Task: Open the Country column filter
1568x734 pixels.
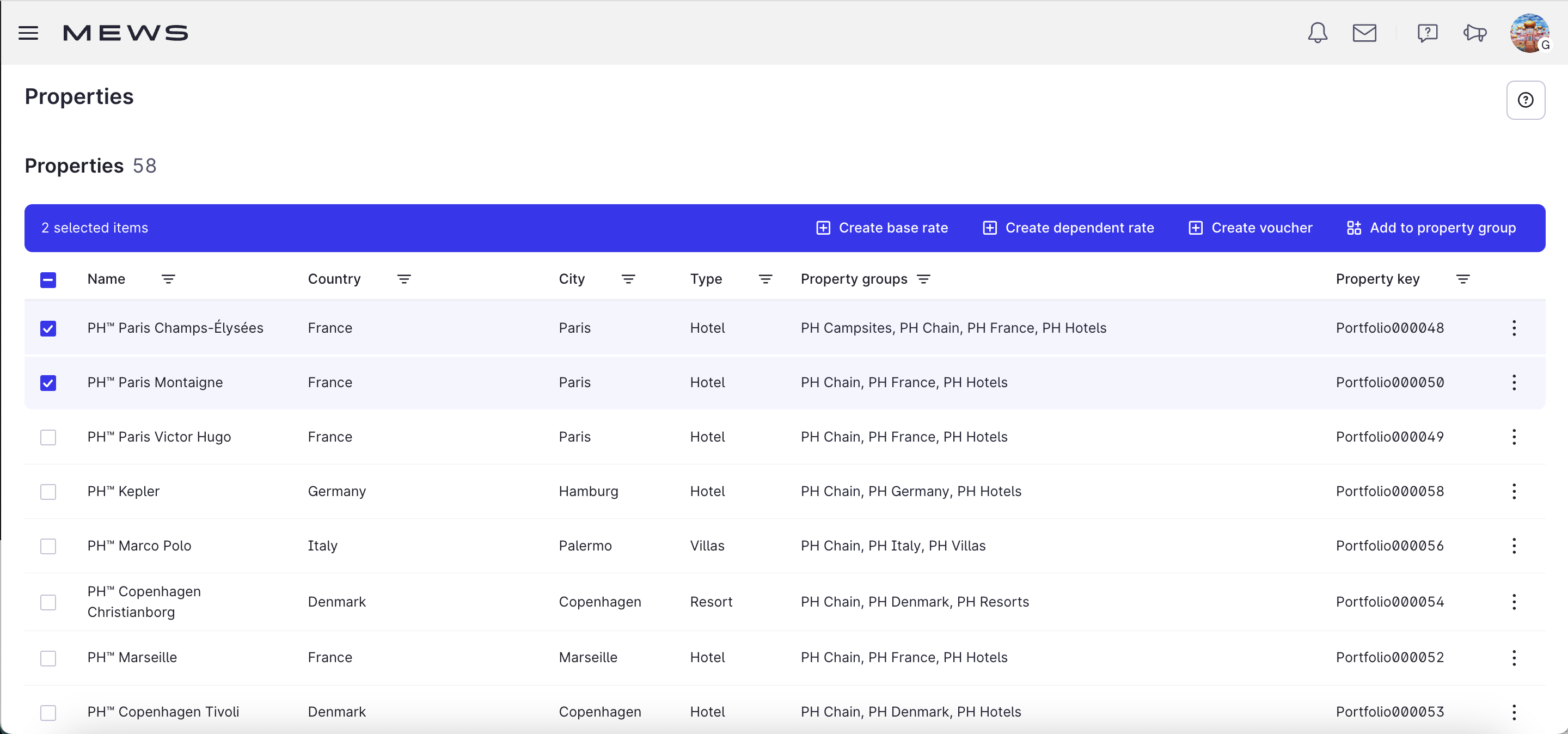Action: coord(403,279)
